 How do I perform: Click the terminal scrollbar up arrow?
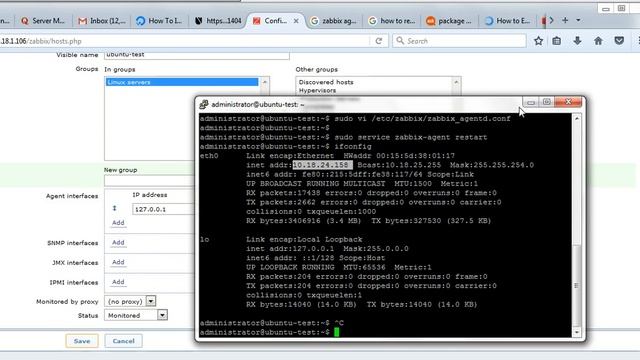pyautogui.click(x=577, y=119)
